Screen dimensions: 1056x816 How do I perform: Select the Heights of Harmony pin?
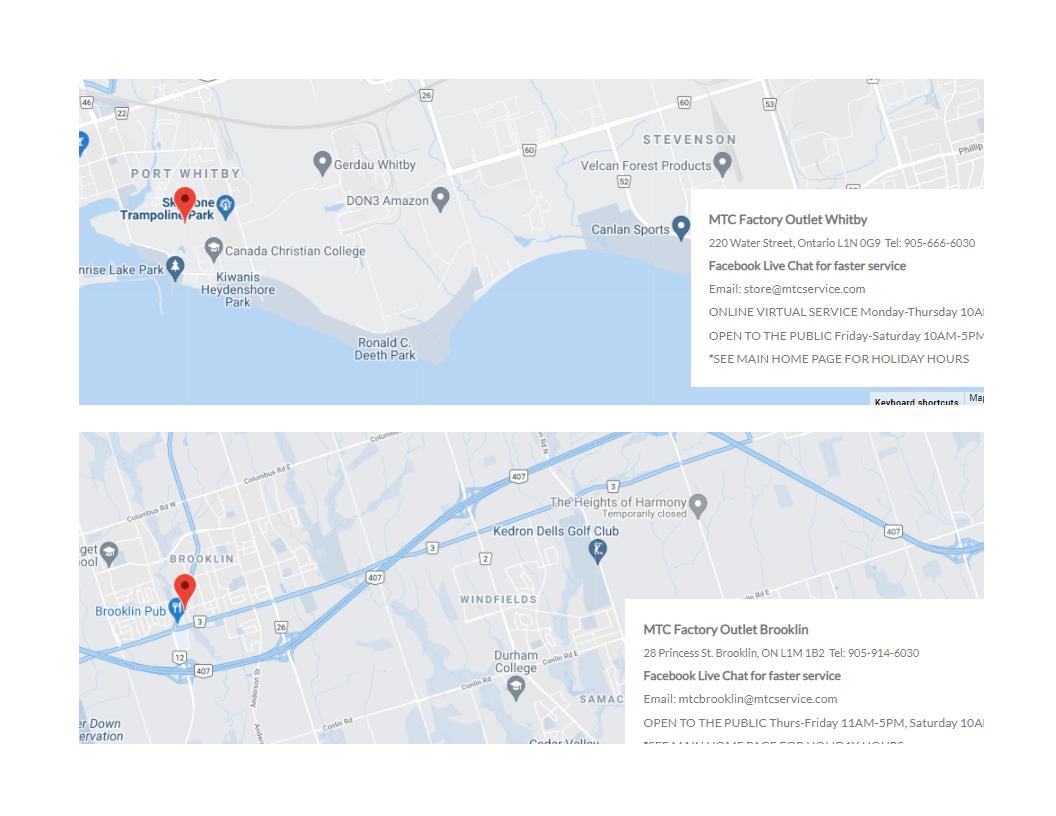(698, 505)
